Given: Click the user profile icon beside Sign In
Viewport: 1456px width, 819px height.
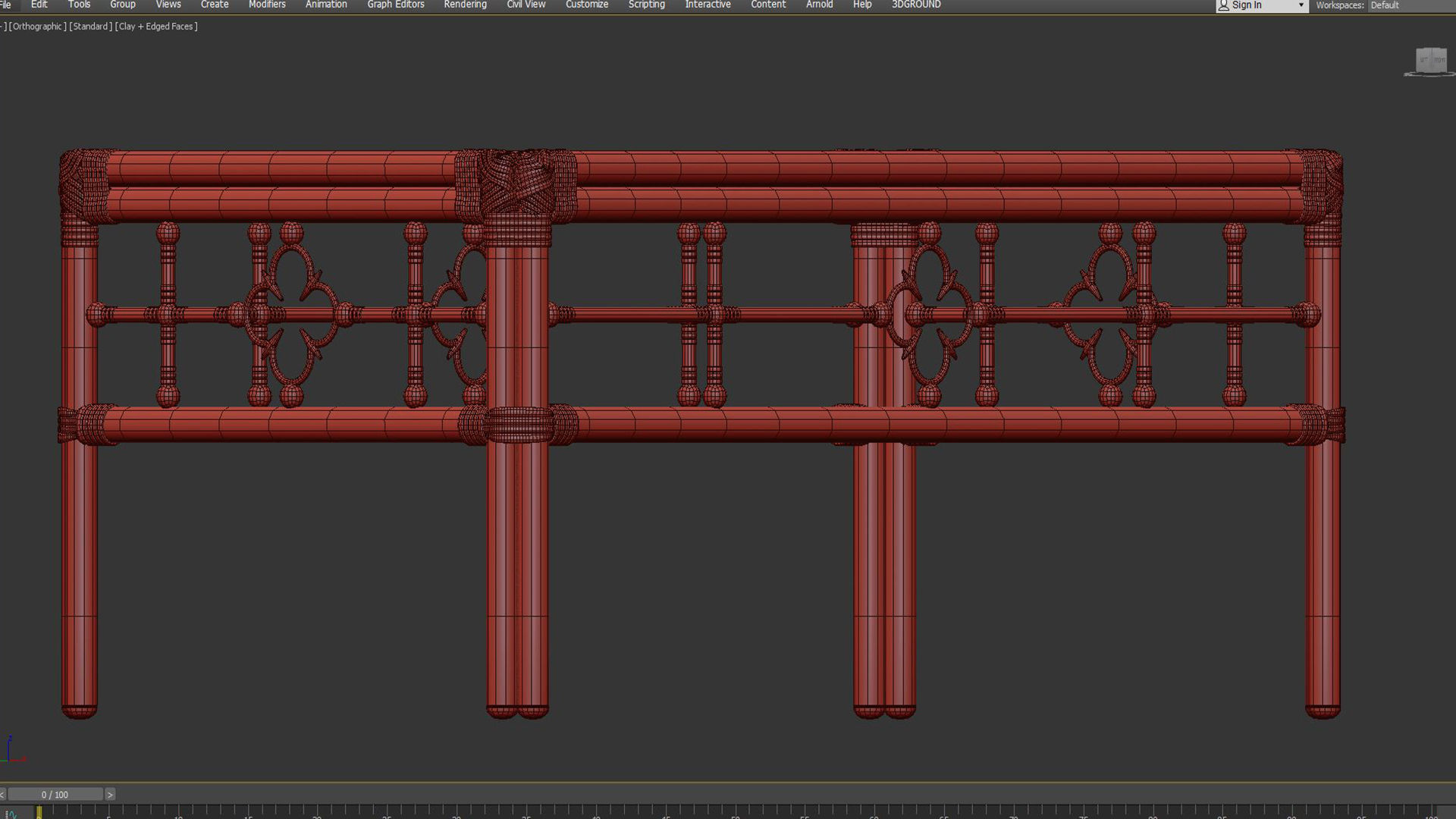Looking at the screenshot, I should (x=1223, y=5).
